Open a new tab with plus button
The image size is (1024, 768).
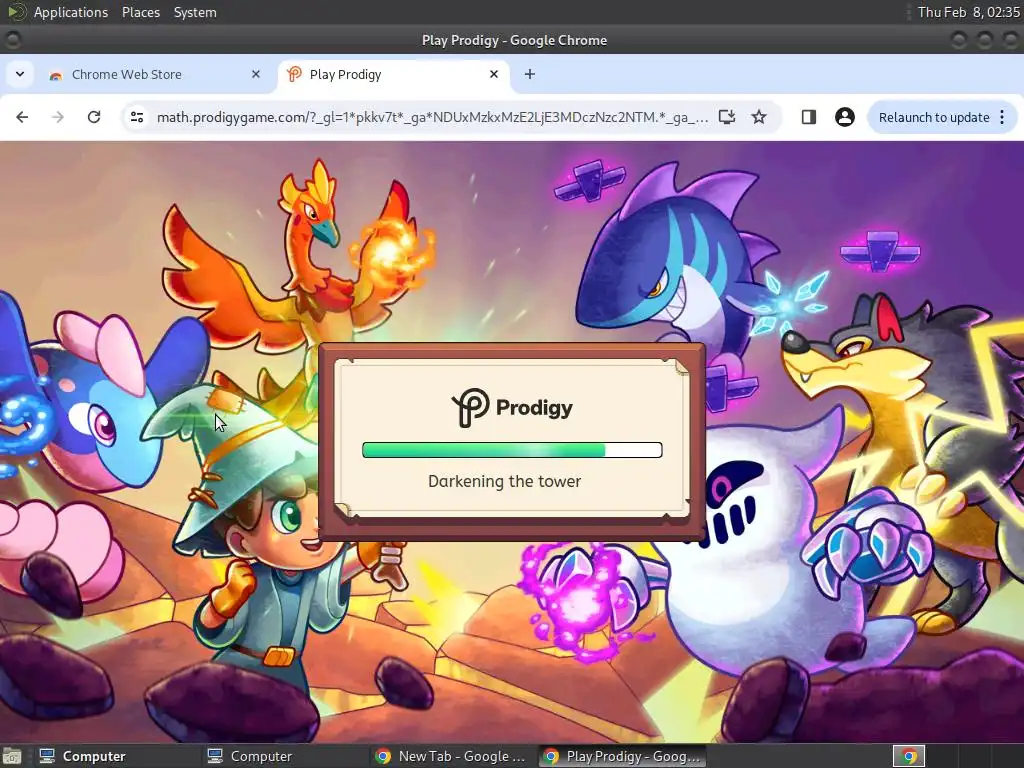[530, 74]
